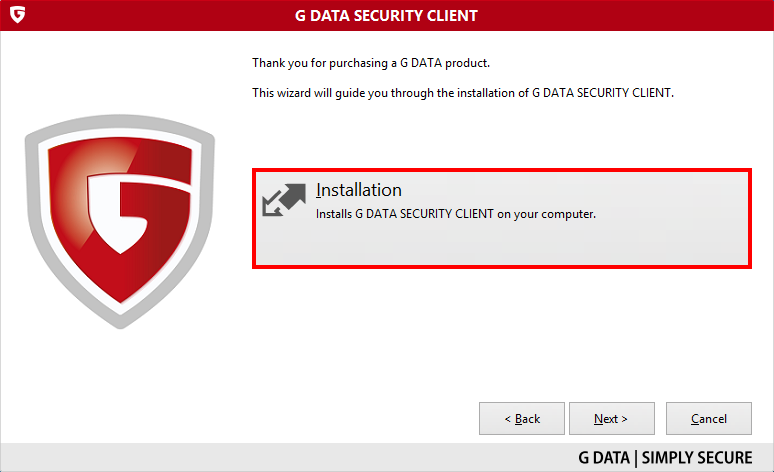Image resolution: width=774 pixels, height=472 pixels.
Task: Click empty red title bar right of the title
Action: [x=640, y=16]
